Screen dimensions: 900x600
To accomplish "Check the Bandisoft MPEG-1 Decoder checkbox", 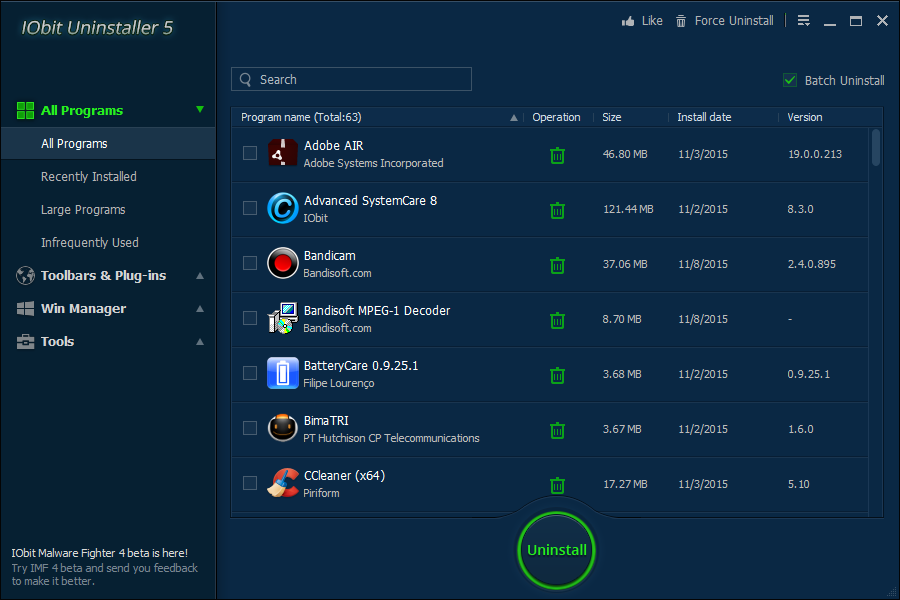I will tap(250, 318).
